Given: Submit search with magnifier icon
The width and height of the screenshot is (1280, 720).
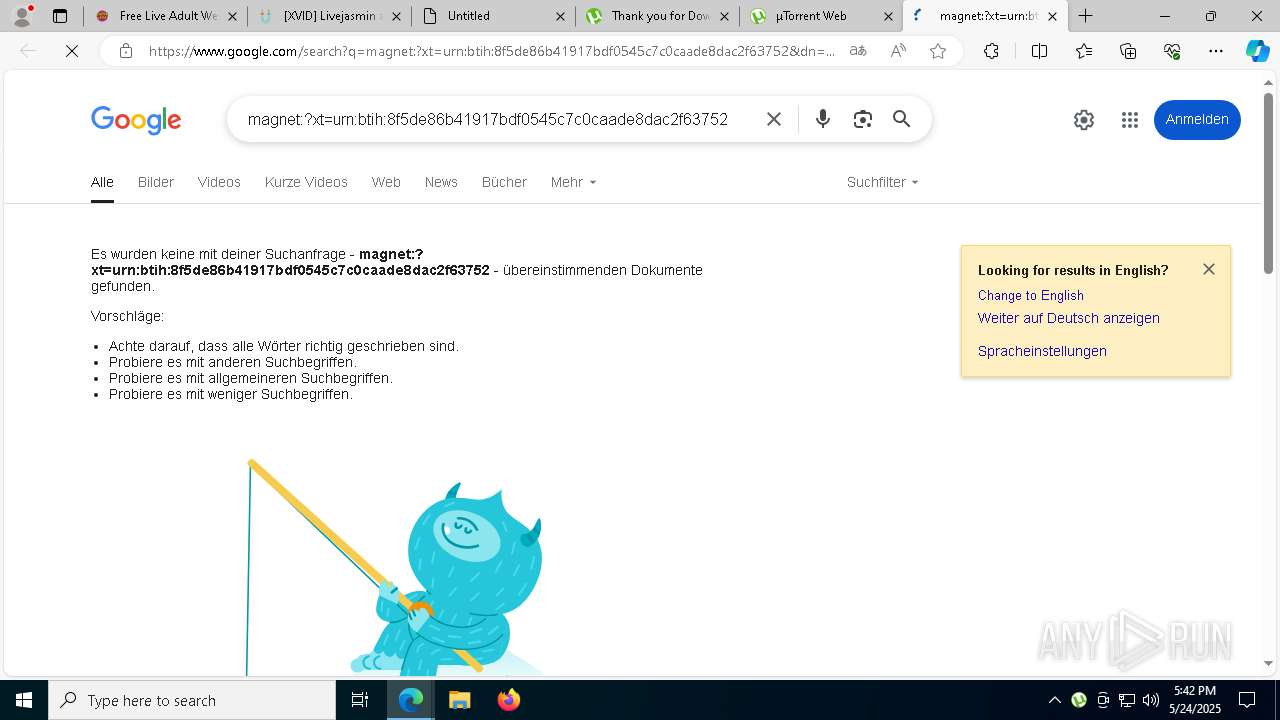Looking at the screenshot, I should 901,119.
